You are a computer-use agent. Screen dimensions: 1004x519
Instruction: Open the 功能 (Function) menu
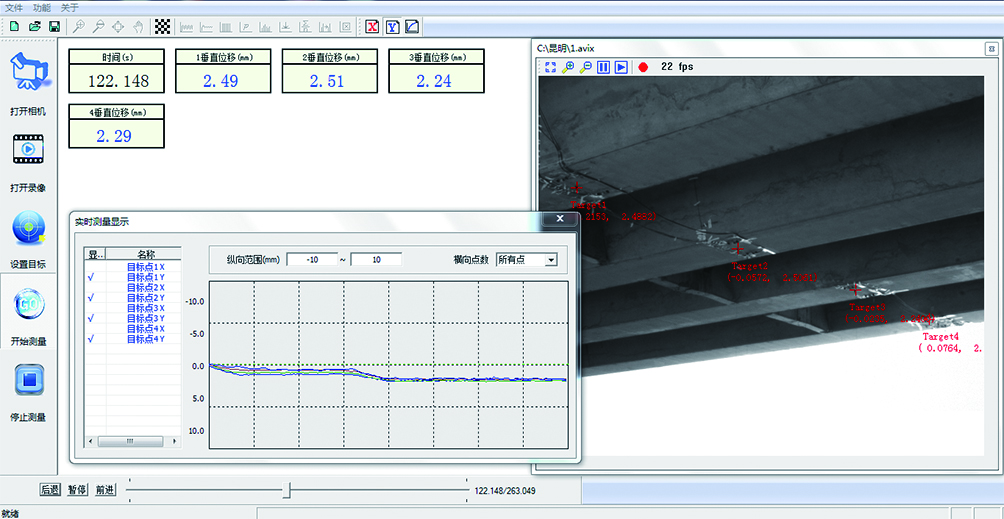pos(42,7)
